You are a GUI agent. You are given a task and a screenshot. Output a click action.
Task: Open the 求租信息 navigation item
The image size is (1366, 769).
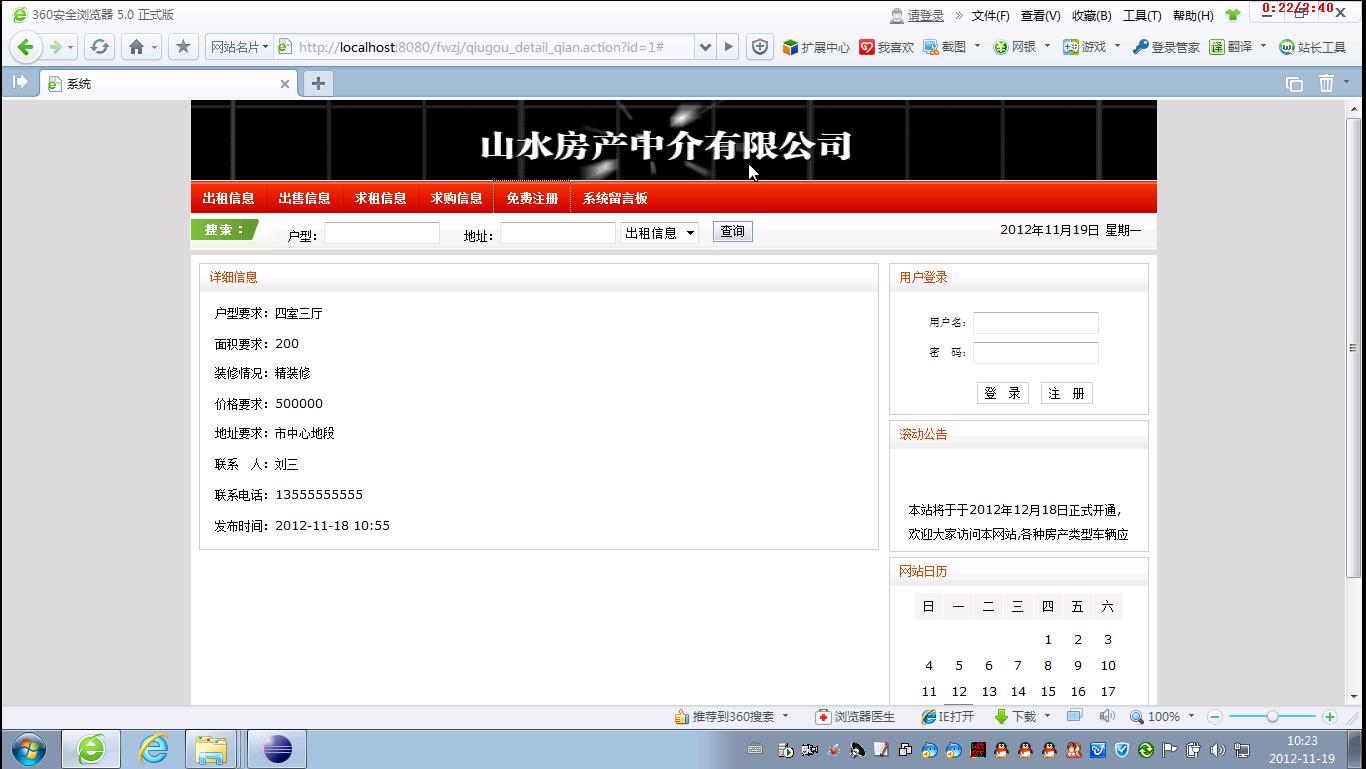coord(380,198)
